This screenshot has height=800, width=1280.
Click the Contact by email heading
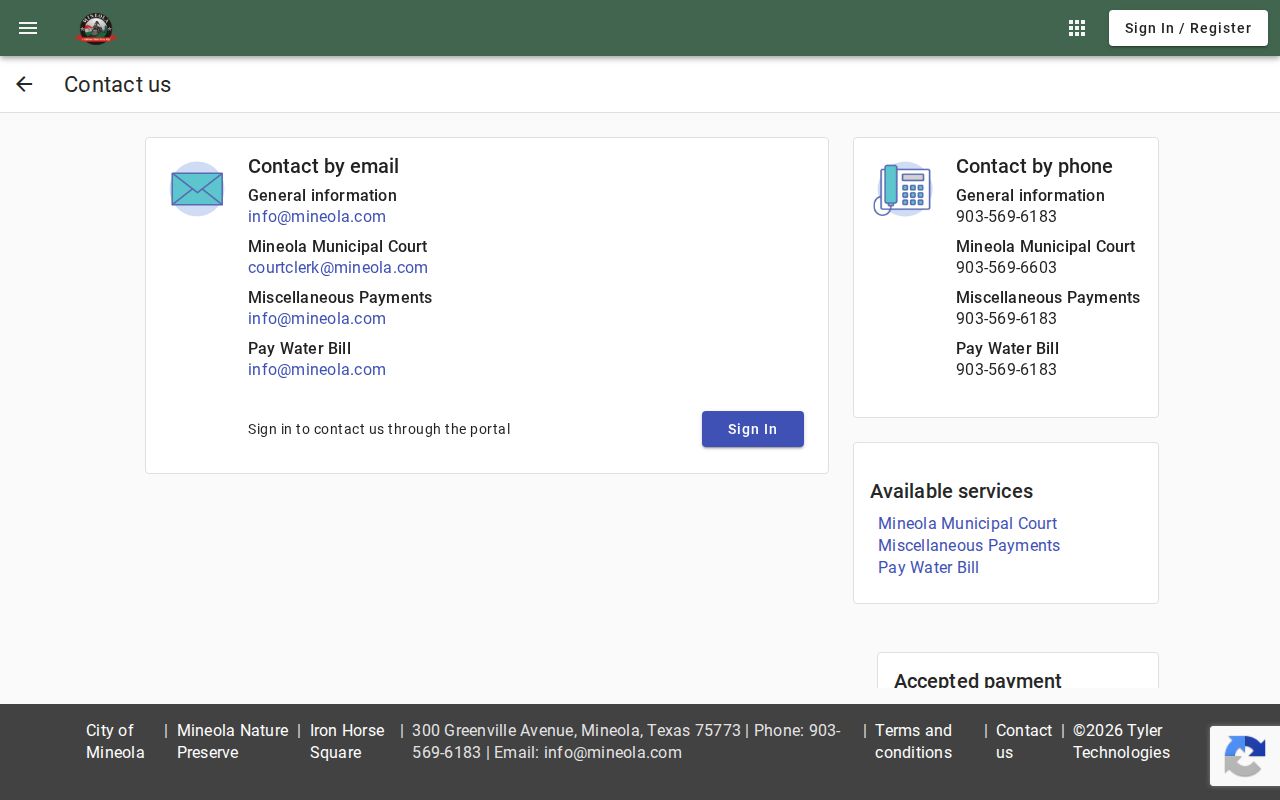pyautogui.click(x=323, y=166)
